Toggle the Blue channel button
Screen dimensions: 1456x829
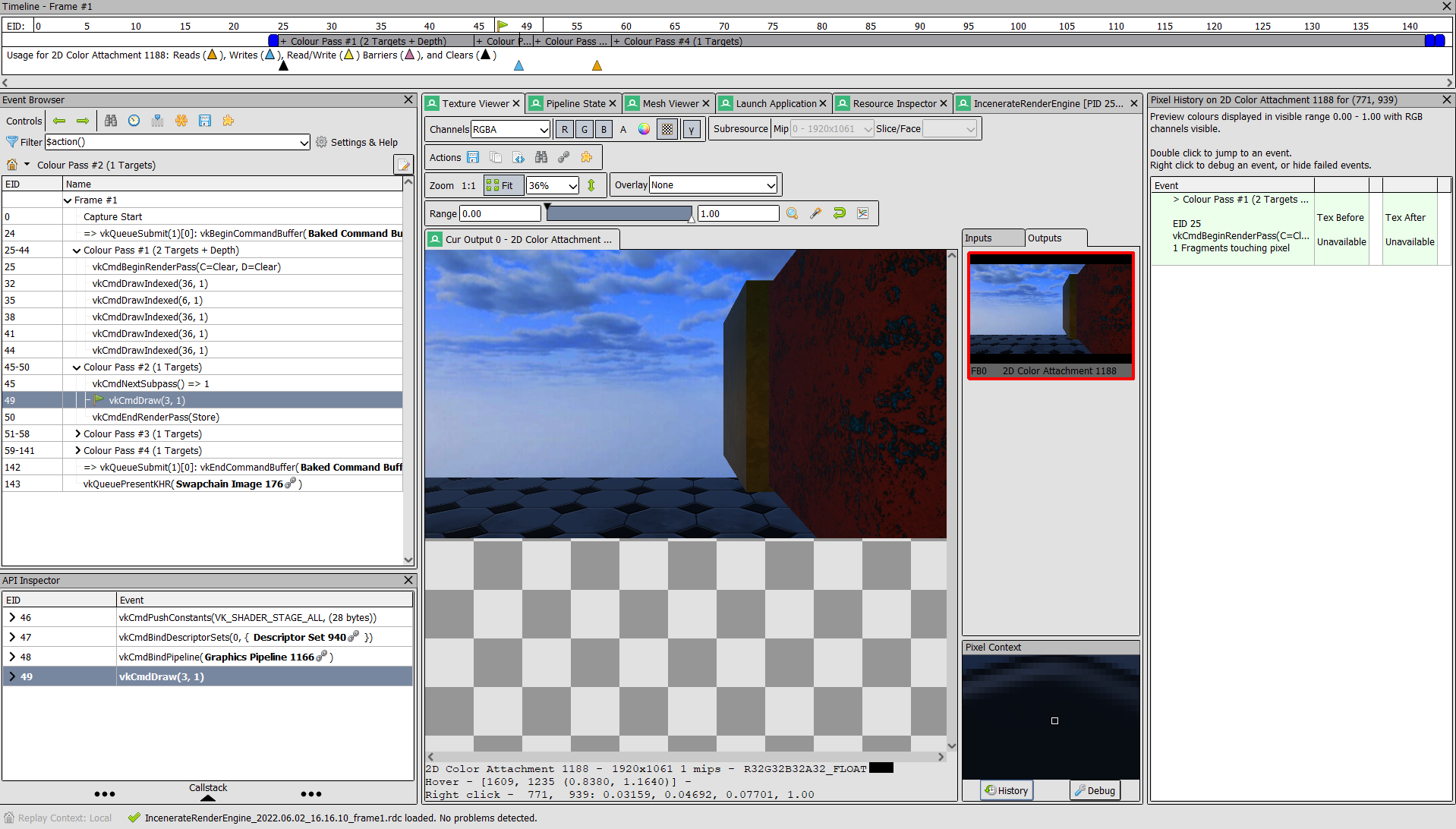click(604, 129)
